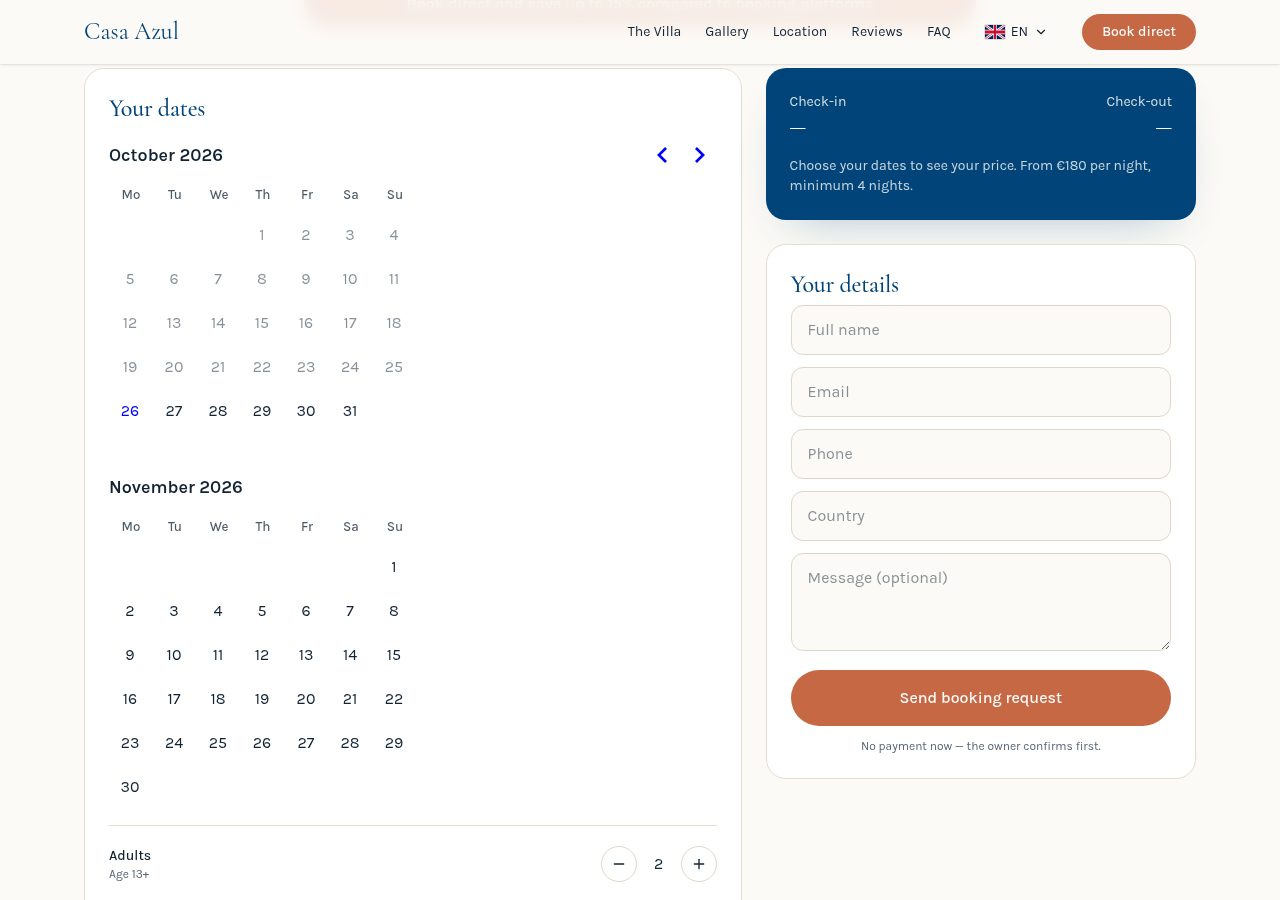Open the FAQ nav link

939,32
